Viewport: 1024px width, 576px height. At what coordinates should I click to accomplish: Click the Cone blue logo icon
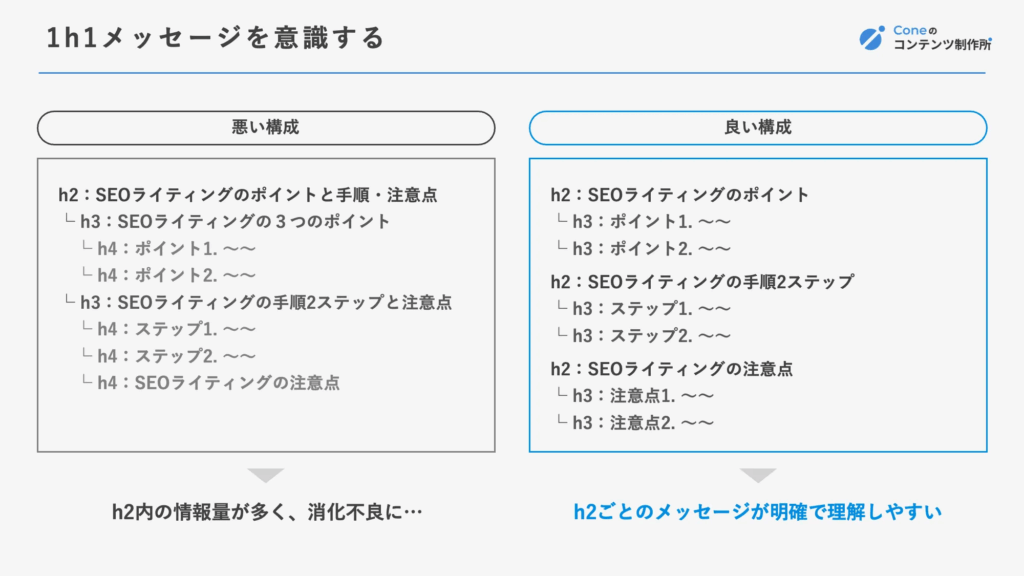(872, 38)
